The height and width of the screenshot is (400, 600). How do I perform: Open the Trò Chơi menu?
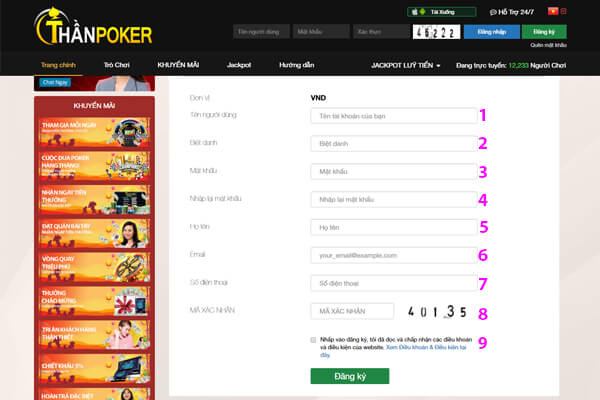(x=117, y=65)
